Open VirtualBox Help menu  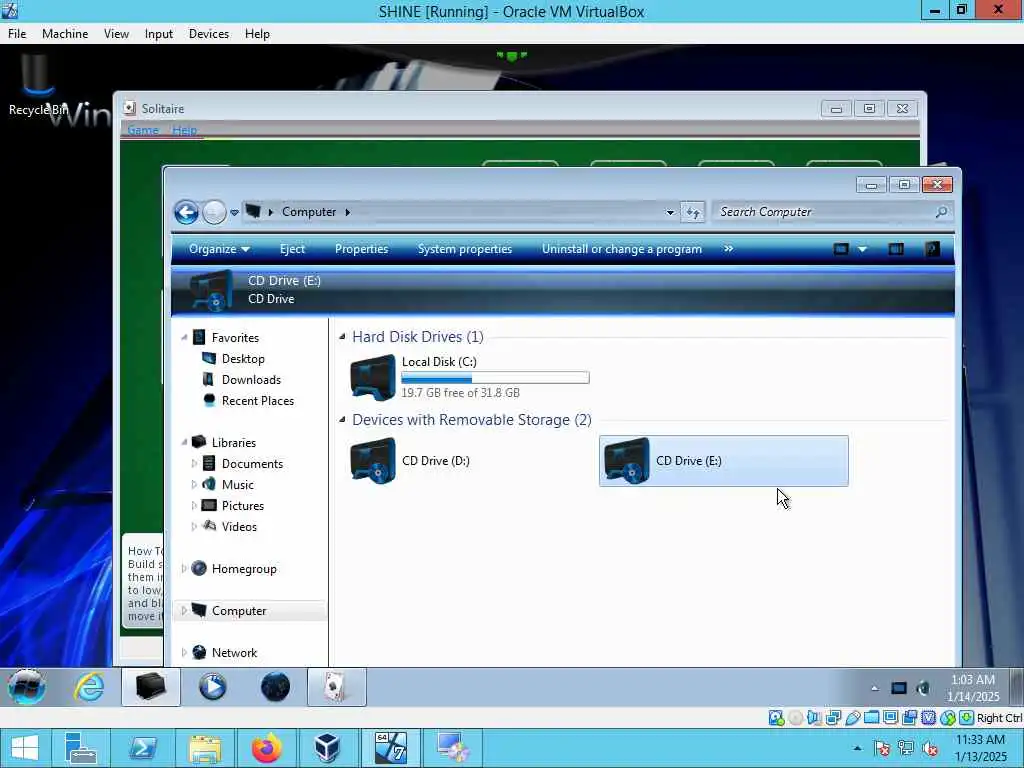pyautogui.click(x=257, y=34)
